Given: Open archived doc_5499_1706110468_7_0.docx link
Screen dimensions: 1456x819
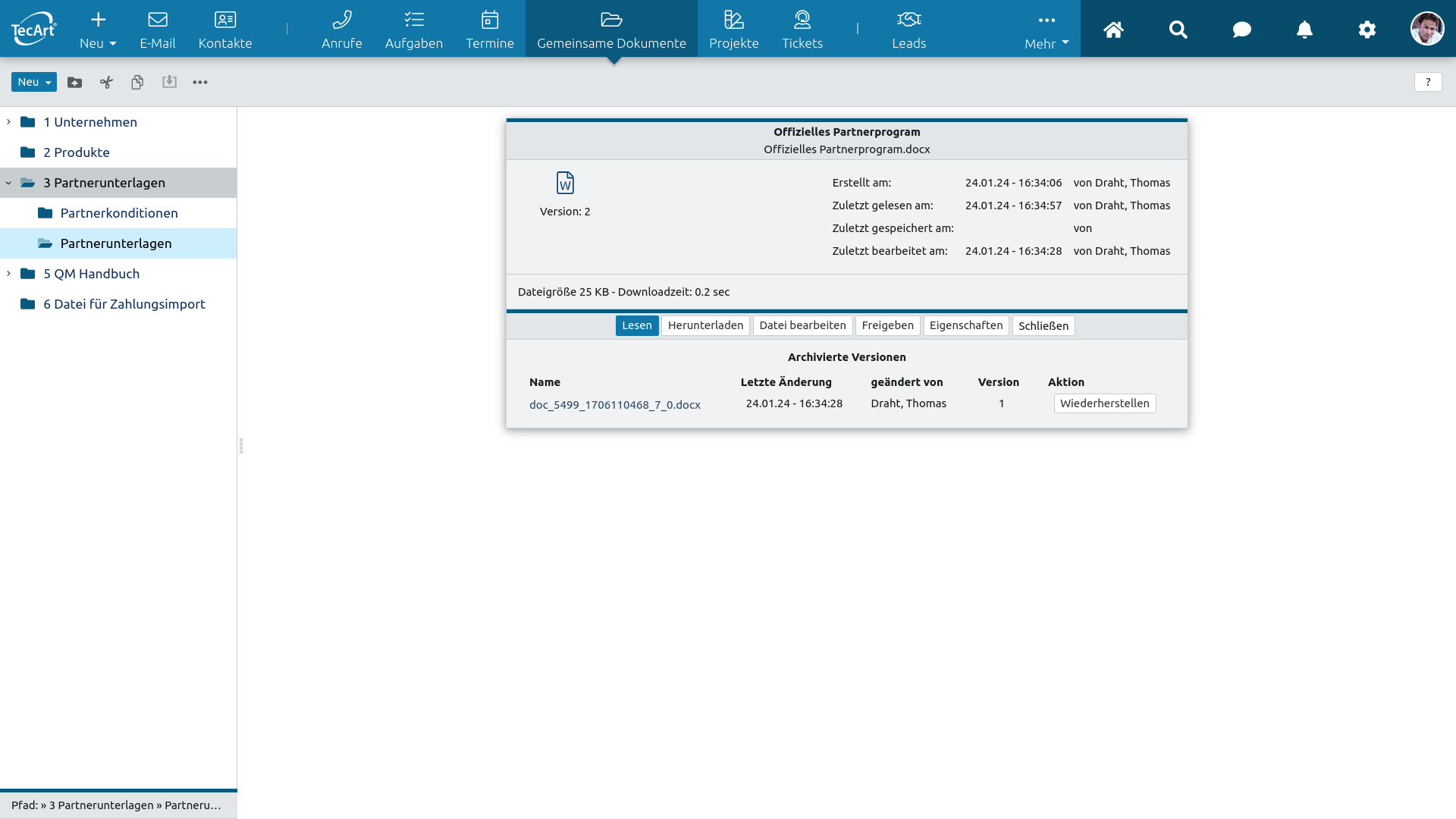Looking at the screenshot, I should [614, 405].
